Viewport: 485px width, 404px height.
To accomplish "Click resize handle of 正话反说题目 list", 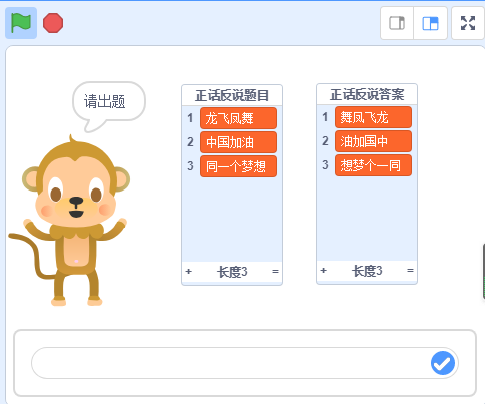I will (x=275, y=272).
